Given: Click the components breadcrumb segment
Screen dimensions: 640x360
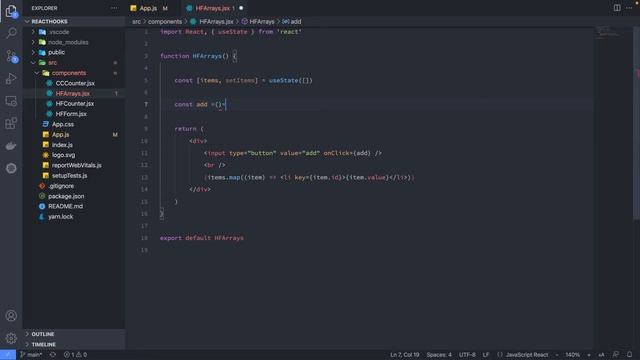Looking at the screenshot, I should coord(164,22).
